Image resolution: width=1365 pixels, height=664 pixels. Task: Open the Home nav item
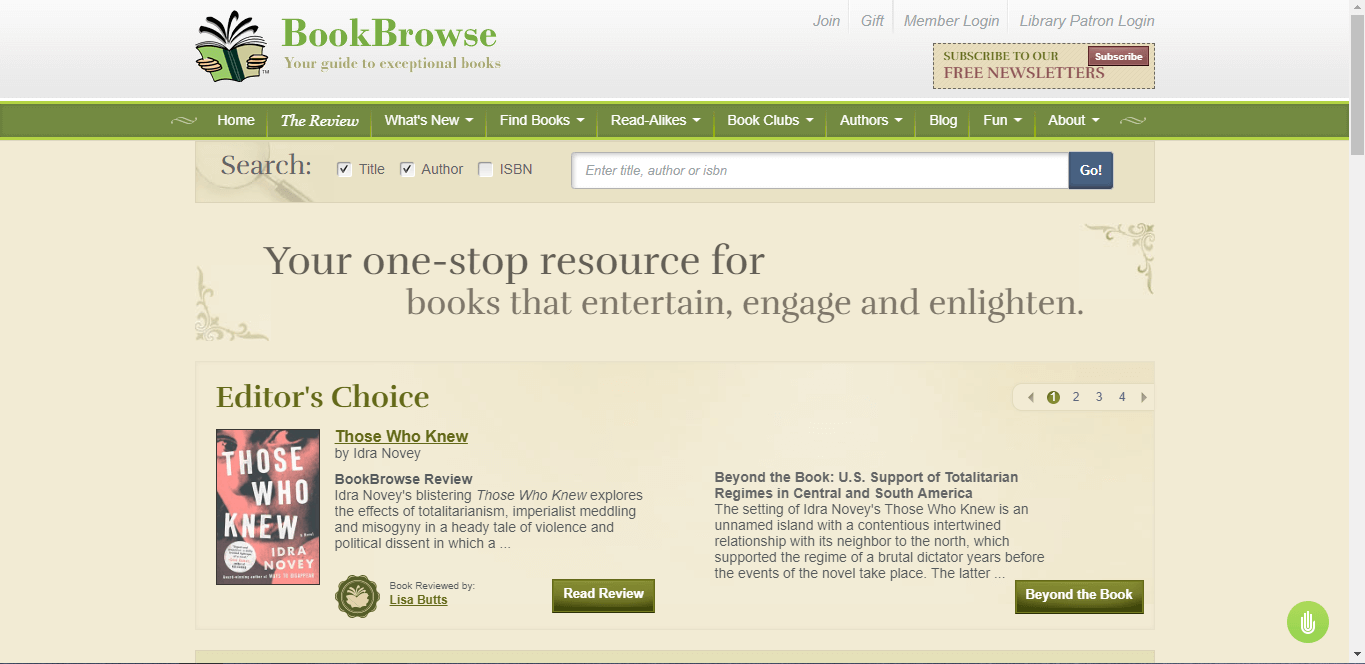point(236,120)
